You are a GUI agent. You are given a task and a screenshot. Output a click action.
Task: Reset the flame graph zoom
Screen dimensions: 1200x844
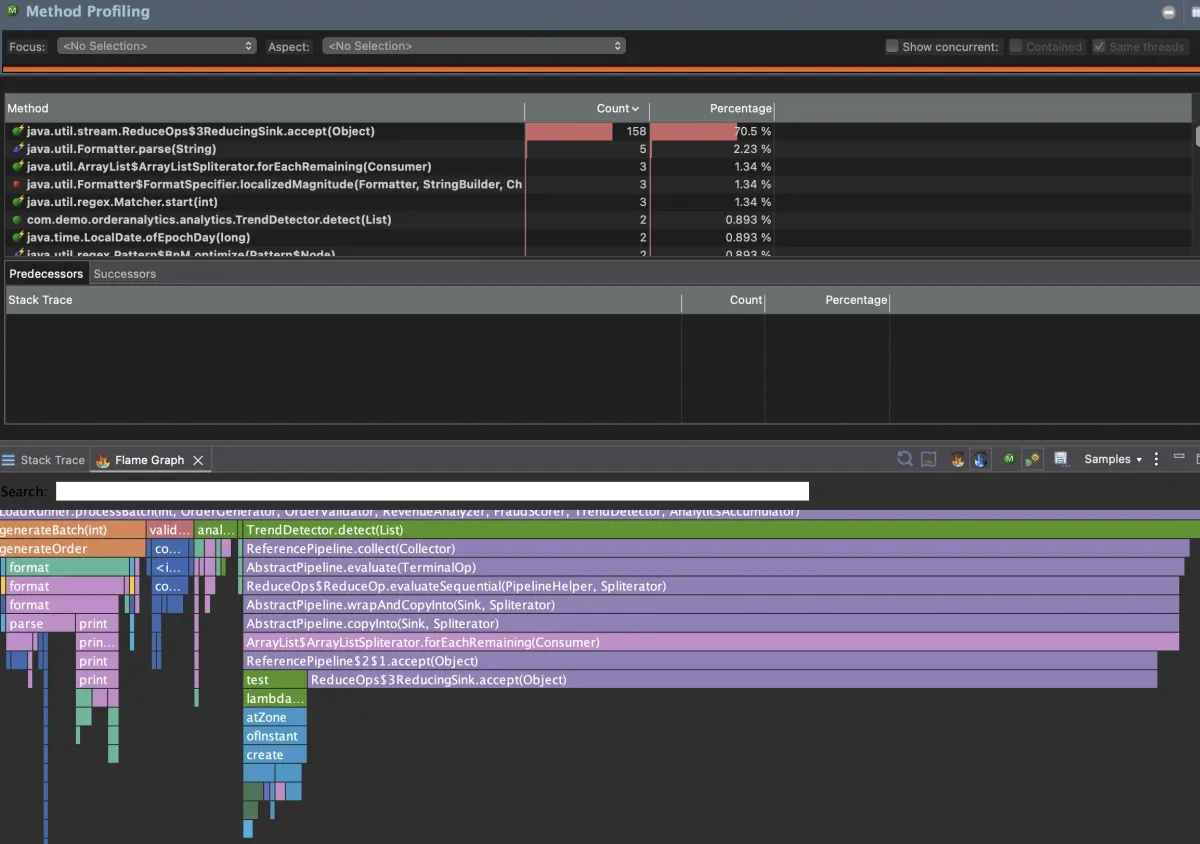(x=905, y=459)
